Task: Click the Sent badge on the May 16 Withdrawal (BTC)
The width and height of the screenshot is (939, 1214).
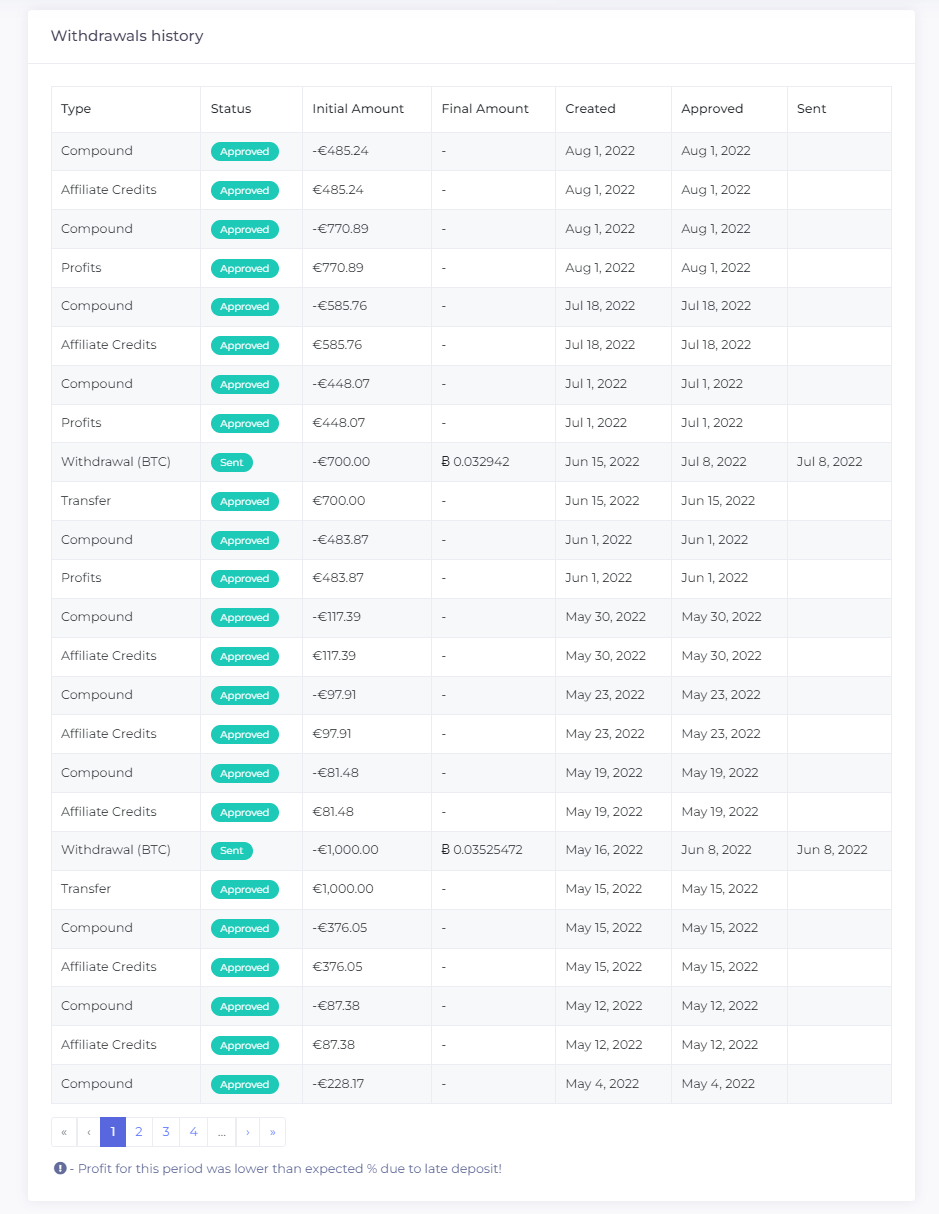Action: pyautogui.click(x=232, y=850)
